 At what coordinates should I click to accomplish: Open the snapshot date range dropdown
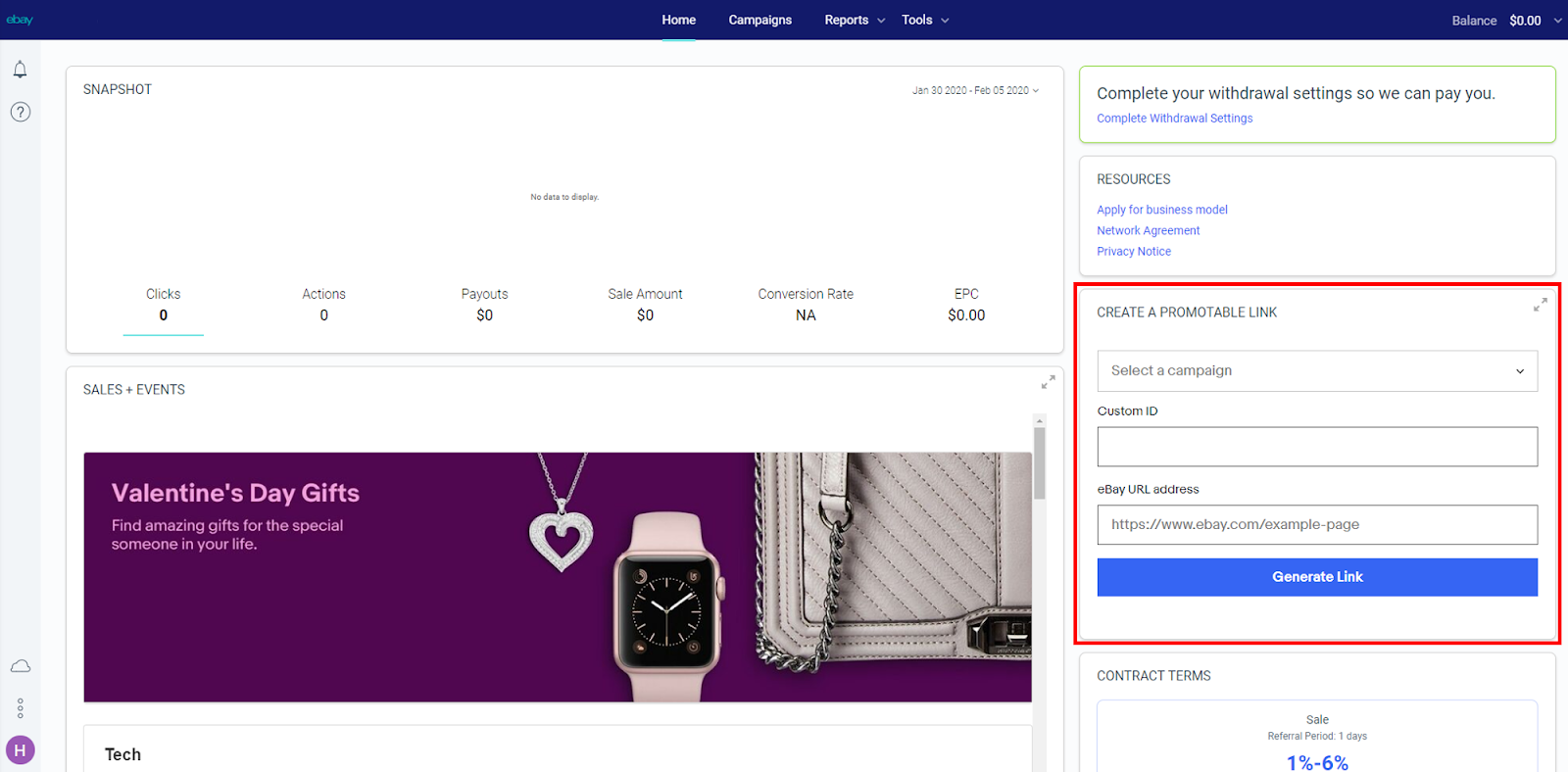(x=975, y=90)
